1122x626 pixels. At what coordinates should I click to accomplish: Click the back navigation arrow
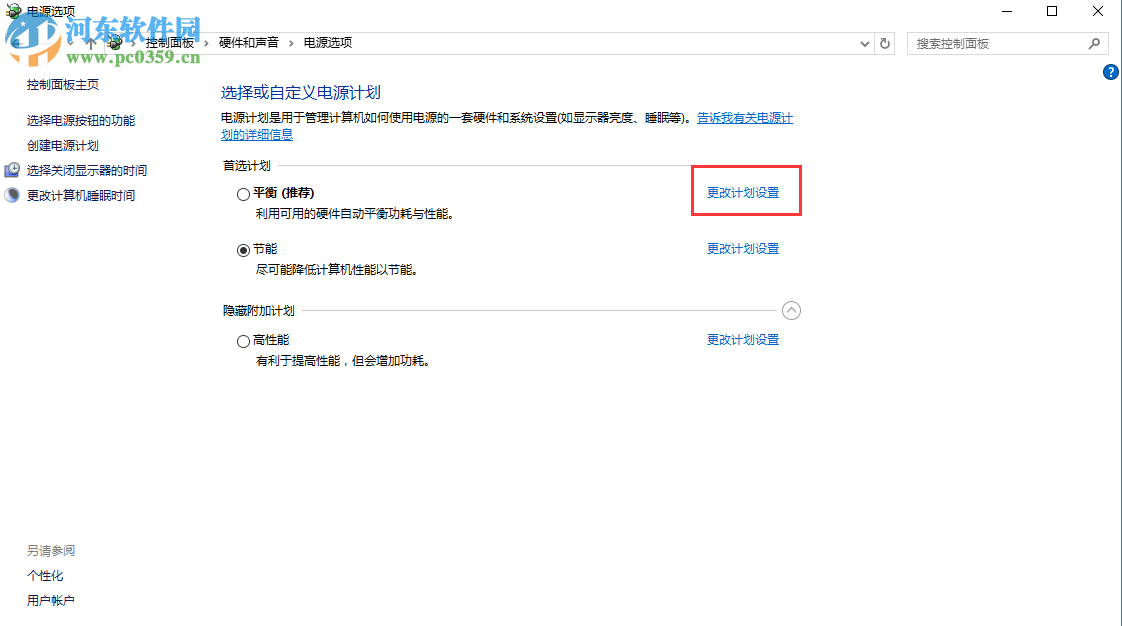point(16,43)
